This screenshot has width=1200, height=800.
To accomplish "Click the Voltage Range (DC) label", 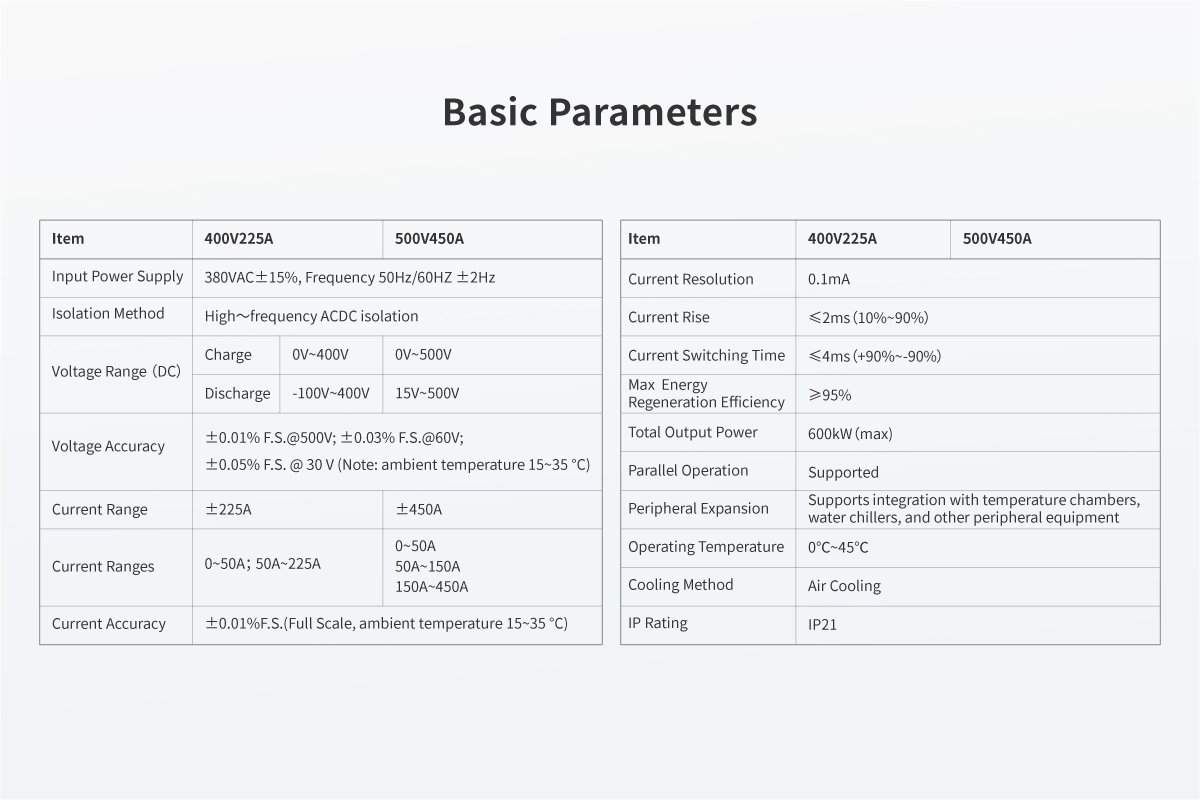I will coord(116,372).
